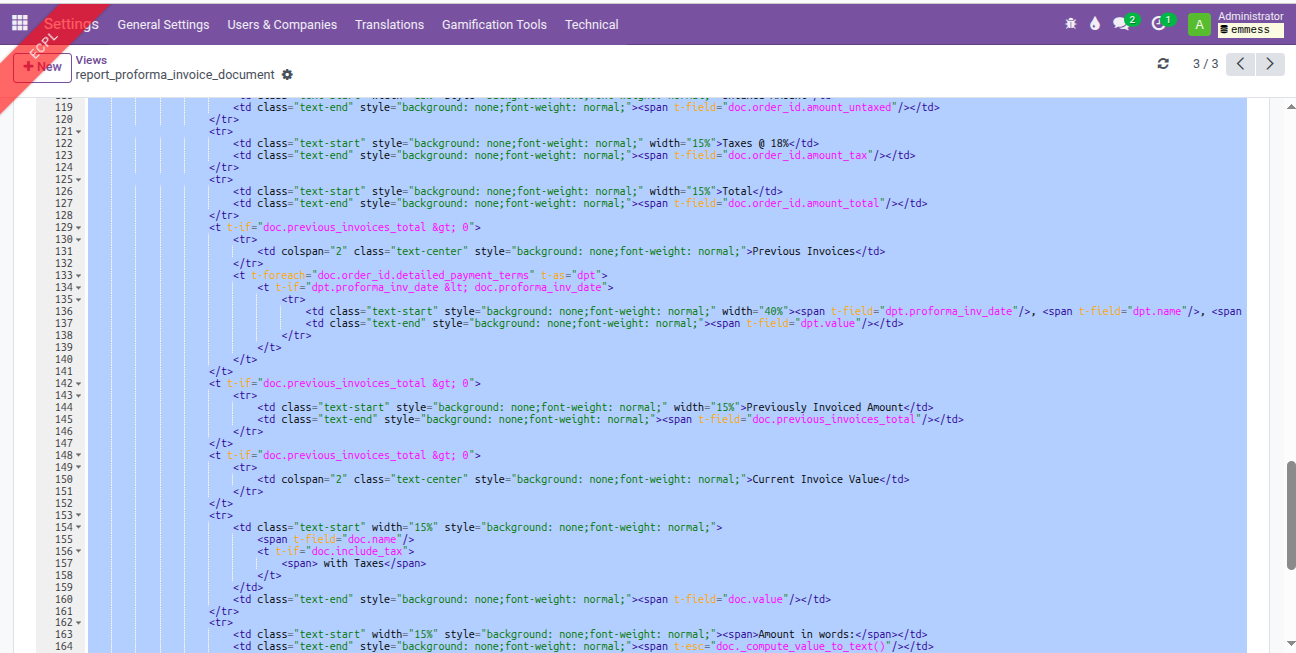Click the Views breadcrumb link
The width and height of the screenshot is (1296, 653).
click(x=91, y=60)
